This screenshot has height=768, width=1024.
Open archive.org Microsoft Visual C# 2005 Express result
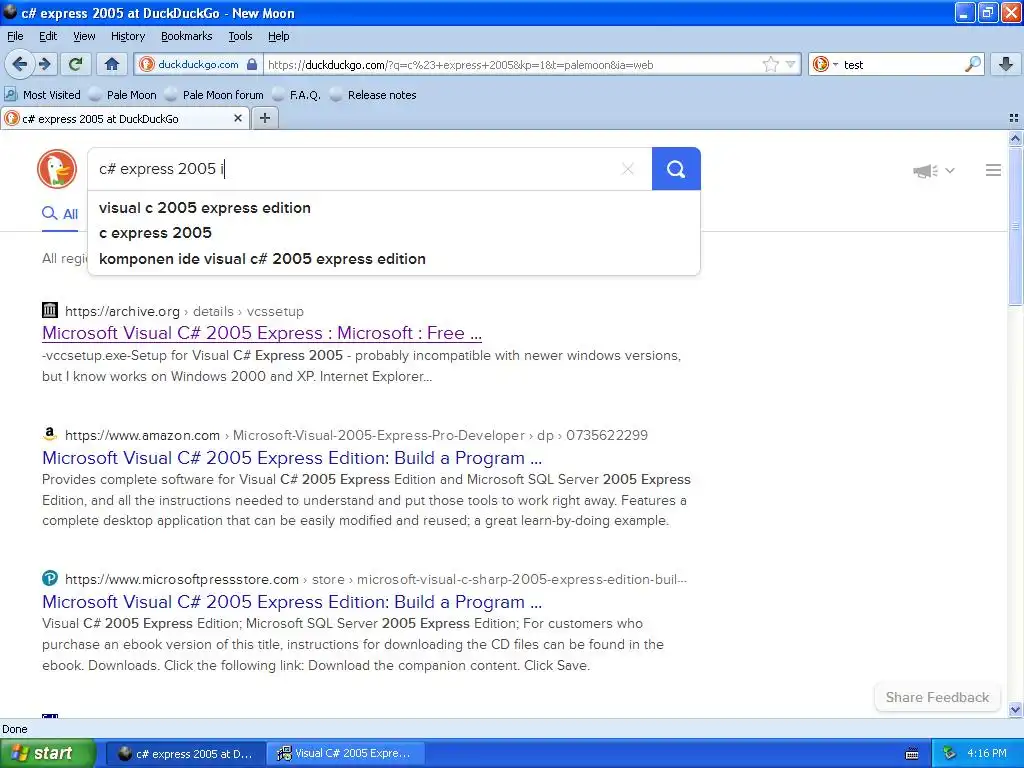[x=262, y=333]
